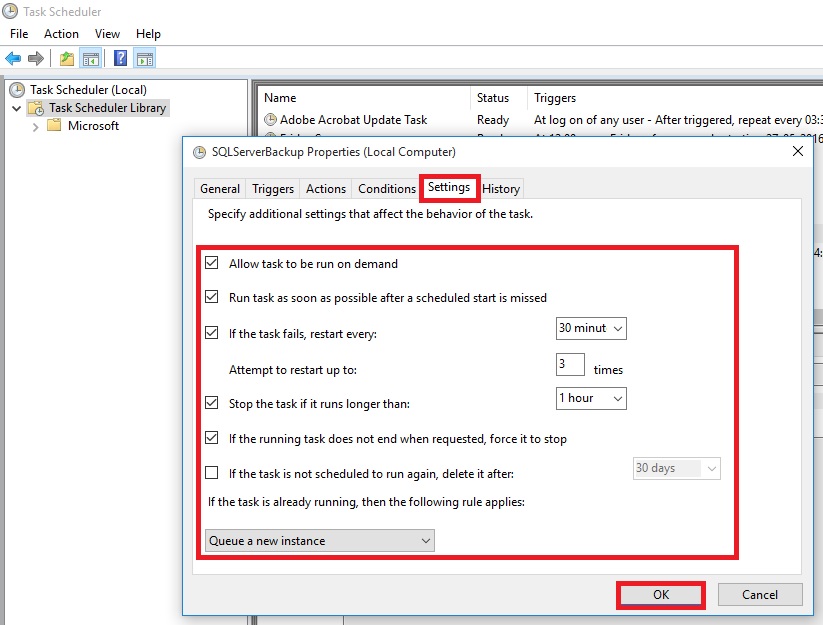Toggle the Show/Hide Console Tree icon
823x625 pixels.
90,58
